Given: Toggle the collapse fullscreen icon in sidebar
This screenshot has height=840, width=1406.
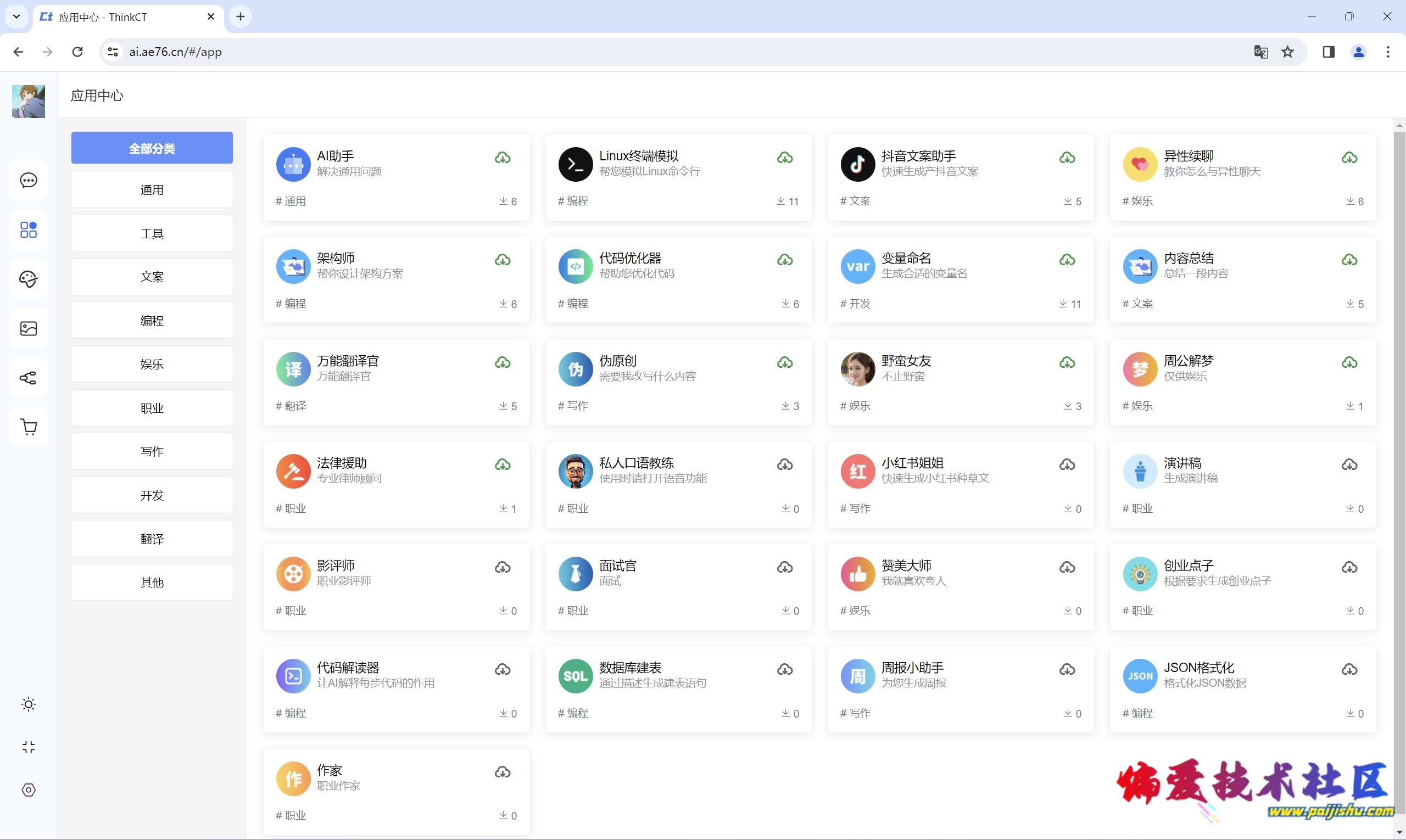Looking at the screenshot, I should [29, 747].
